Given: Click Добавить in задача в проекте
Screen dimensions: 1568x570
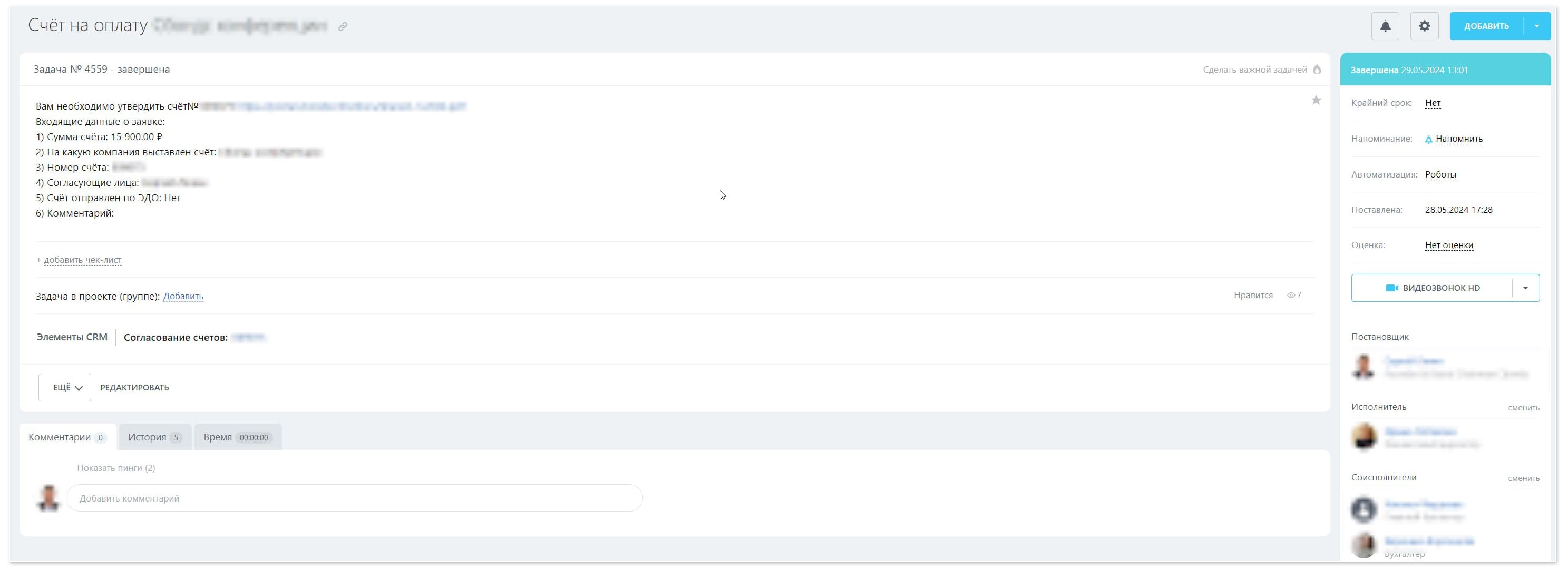Looking at the screenshot, I should tap(183, 296).
